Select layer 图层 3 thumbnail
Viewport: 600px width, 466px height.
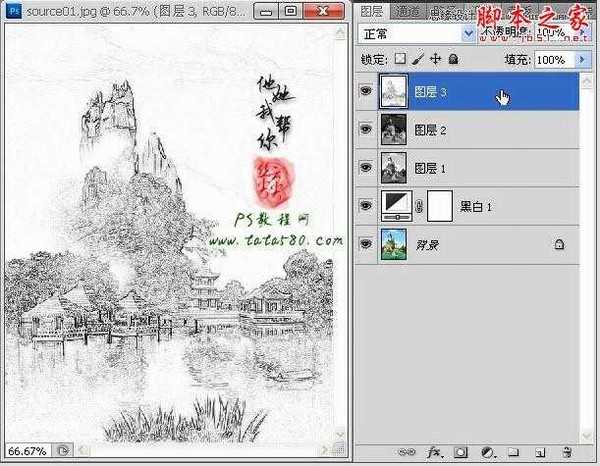click(x=393, y=91)
